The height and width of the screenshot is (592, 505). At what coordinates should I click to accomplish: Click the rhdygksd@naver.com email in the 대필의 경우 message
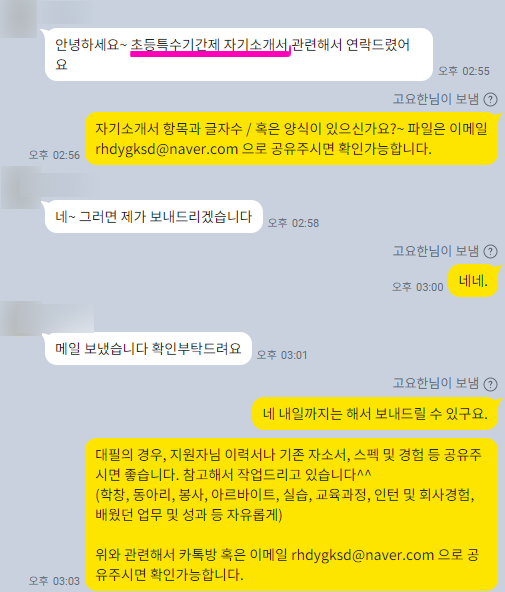click(362, 555)
